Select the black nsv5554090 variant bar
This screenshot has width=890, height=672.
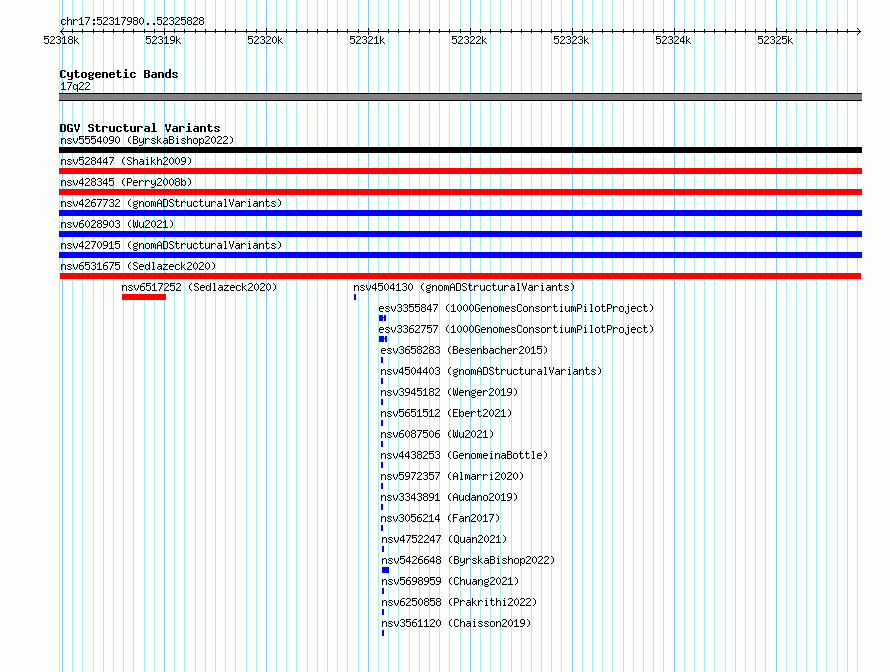pyautogui.click(x=460, y=150)
